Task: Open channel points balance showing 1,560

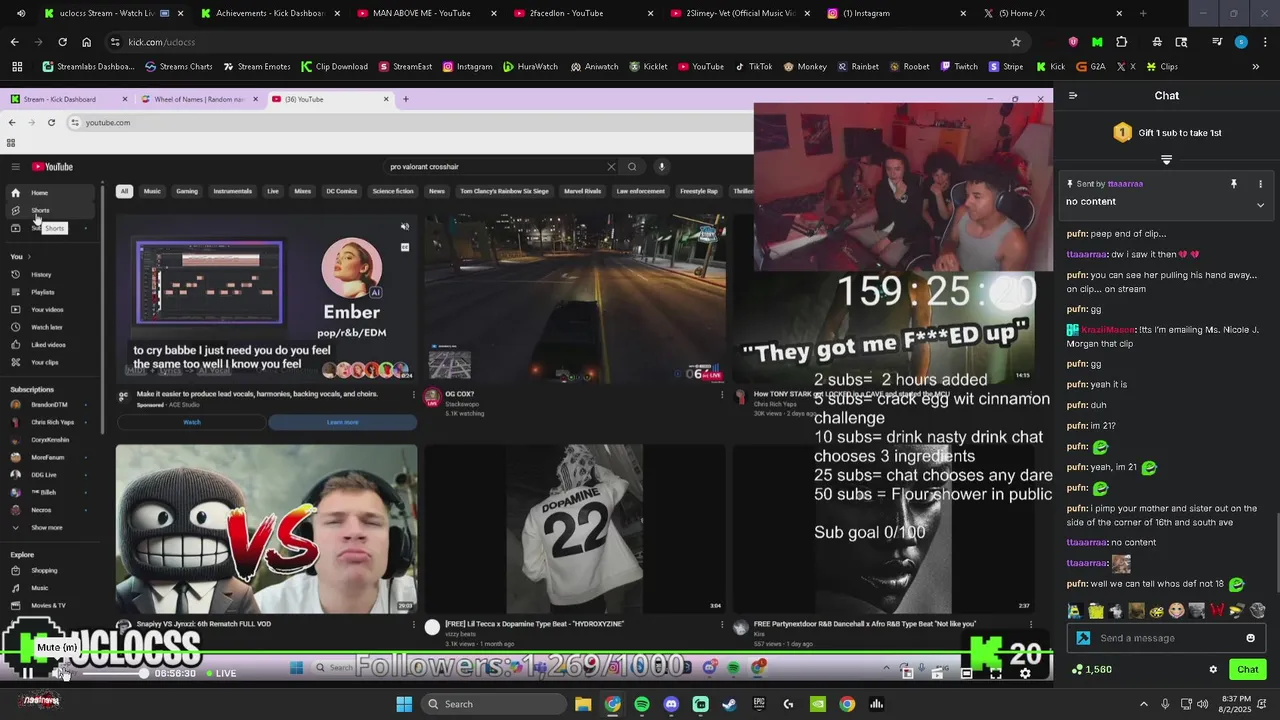Action: point(1091,669)
